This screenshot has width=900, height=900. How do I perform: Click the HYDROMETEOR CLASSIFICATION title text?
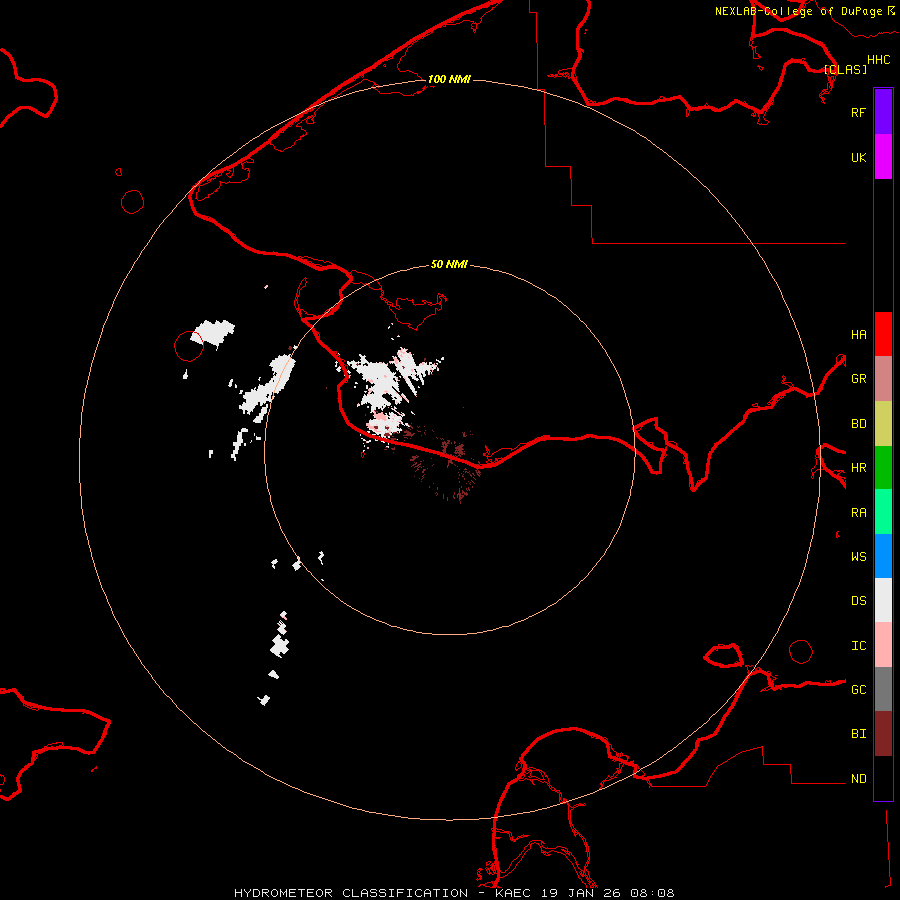[x=351, y=893]
